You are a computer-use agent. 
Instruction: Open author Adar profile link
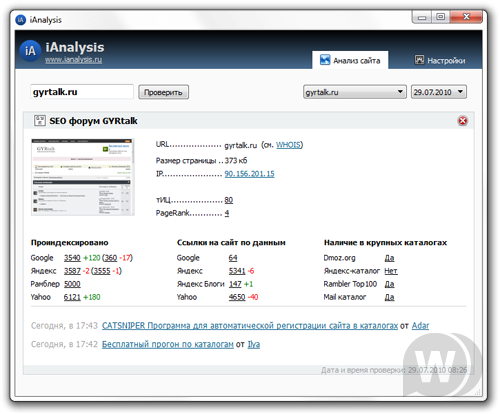420,326
